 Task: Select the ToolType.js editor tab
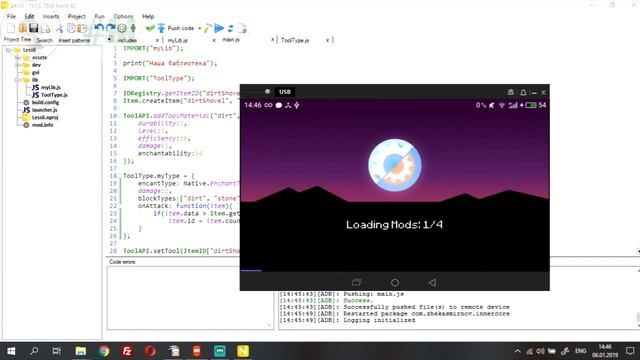coord(295,40)
